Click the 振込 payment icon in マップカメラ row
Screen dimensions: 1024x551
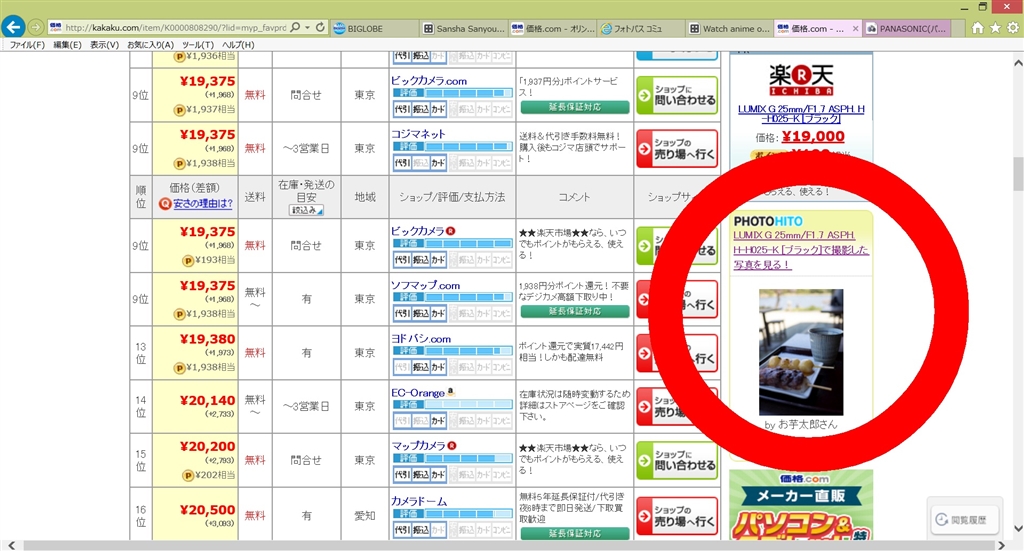point(420,474)
